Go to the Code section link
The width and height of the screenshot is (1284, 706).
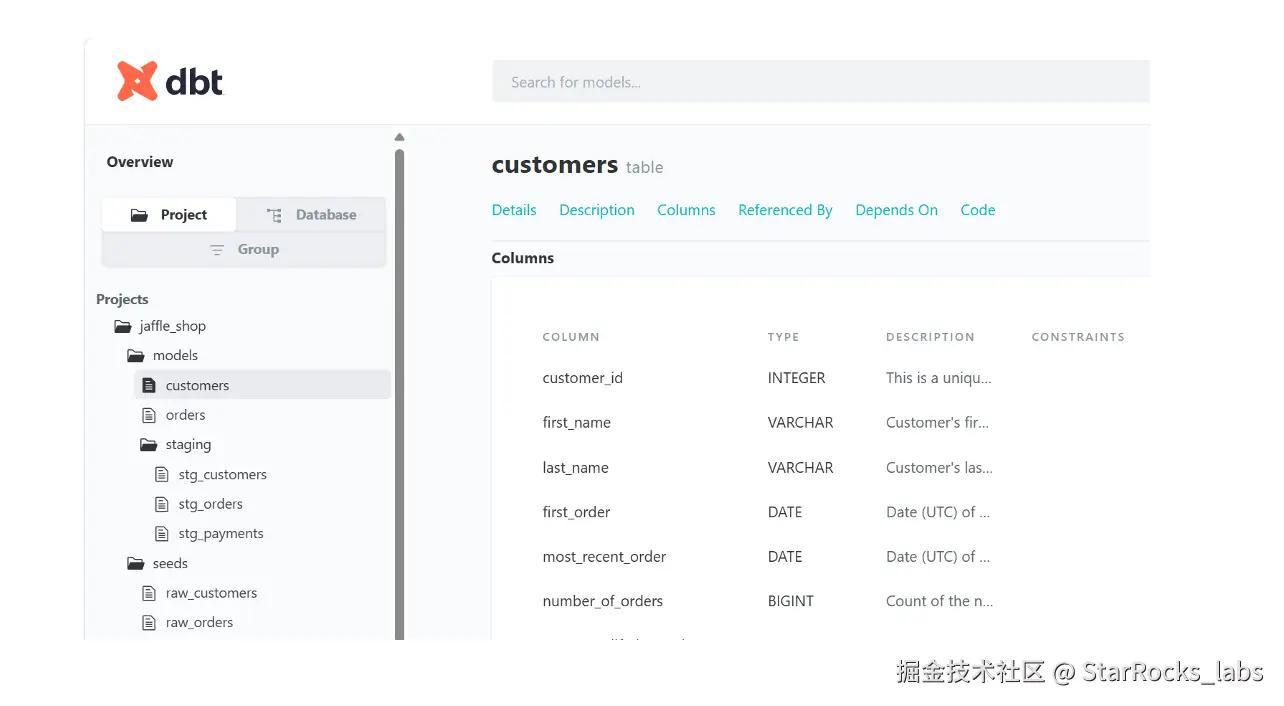click(x=977, y=210)
